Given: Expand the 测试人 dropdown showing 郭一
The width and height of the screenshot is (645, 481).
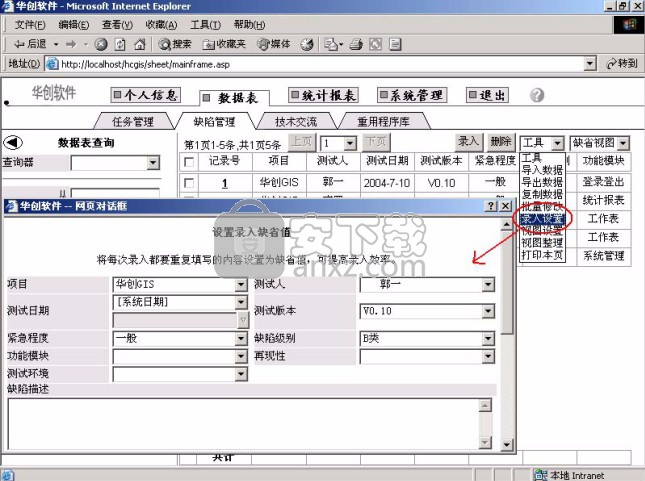Looking at the screenshot, I should [488, 284].
